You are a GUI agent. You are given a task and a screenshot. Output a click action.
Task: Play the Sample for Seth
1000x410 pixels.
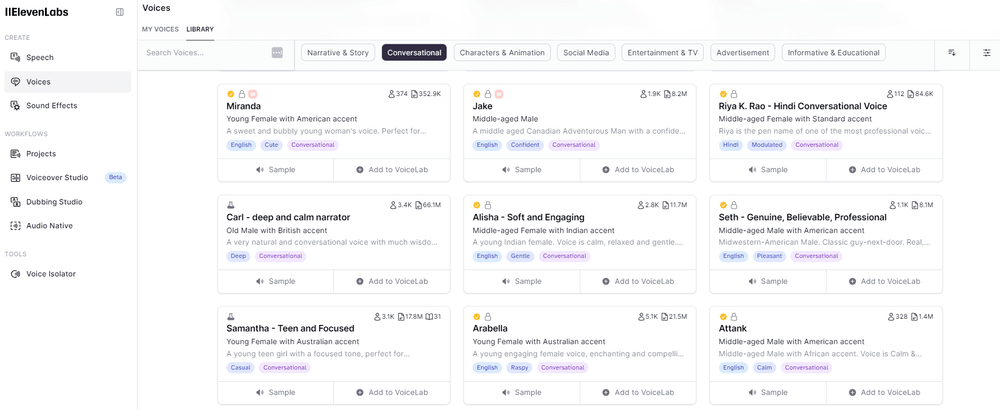(768, 281)
